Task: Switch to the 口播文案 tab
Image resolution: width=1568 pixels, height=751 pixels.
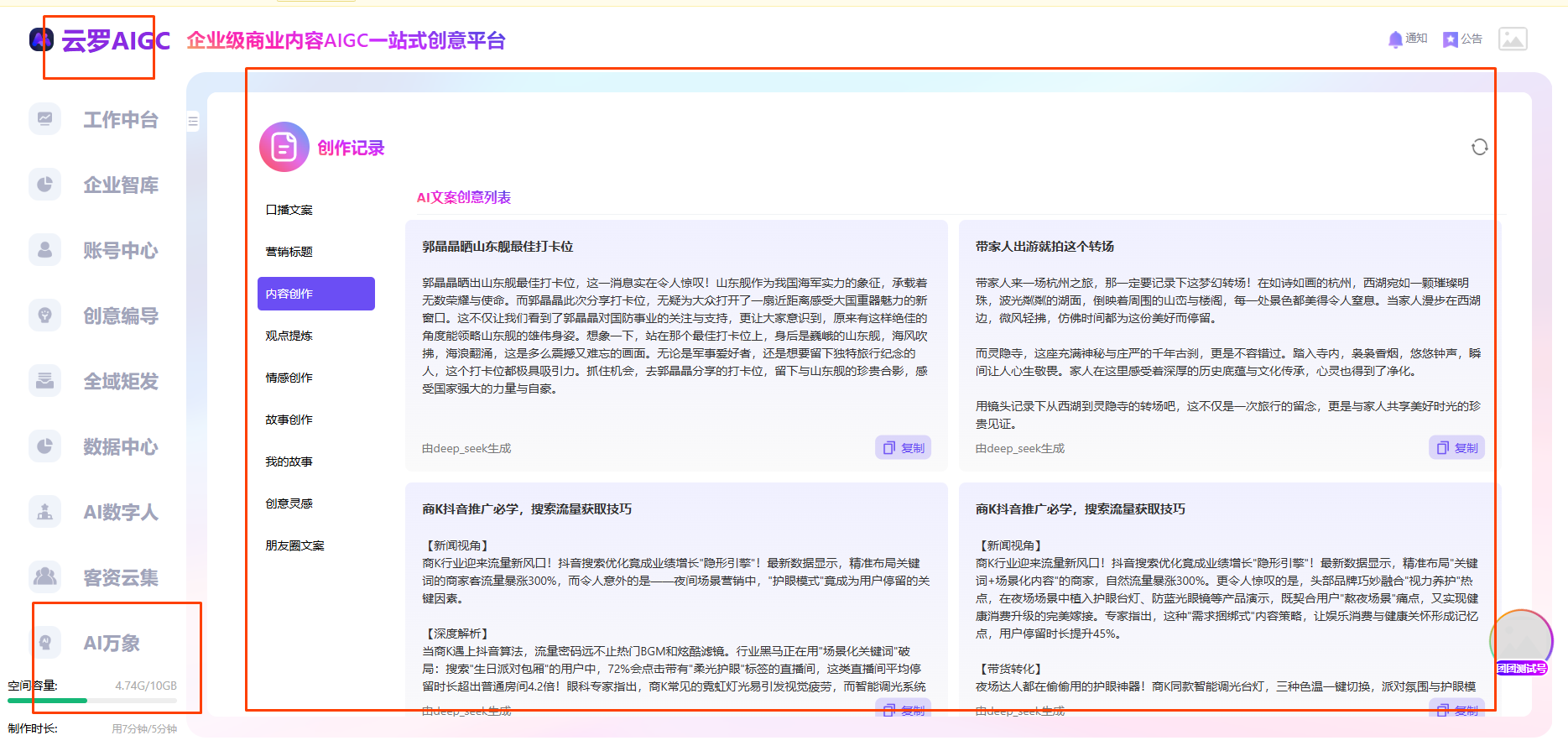Action: coord(289,210)
